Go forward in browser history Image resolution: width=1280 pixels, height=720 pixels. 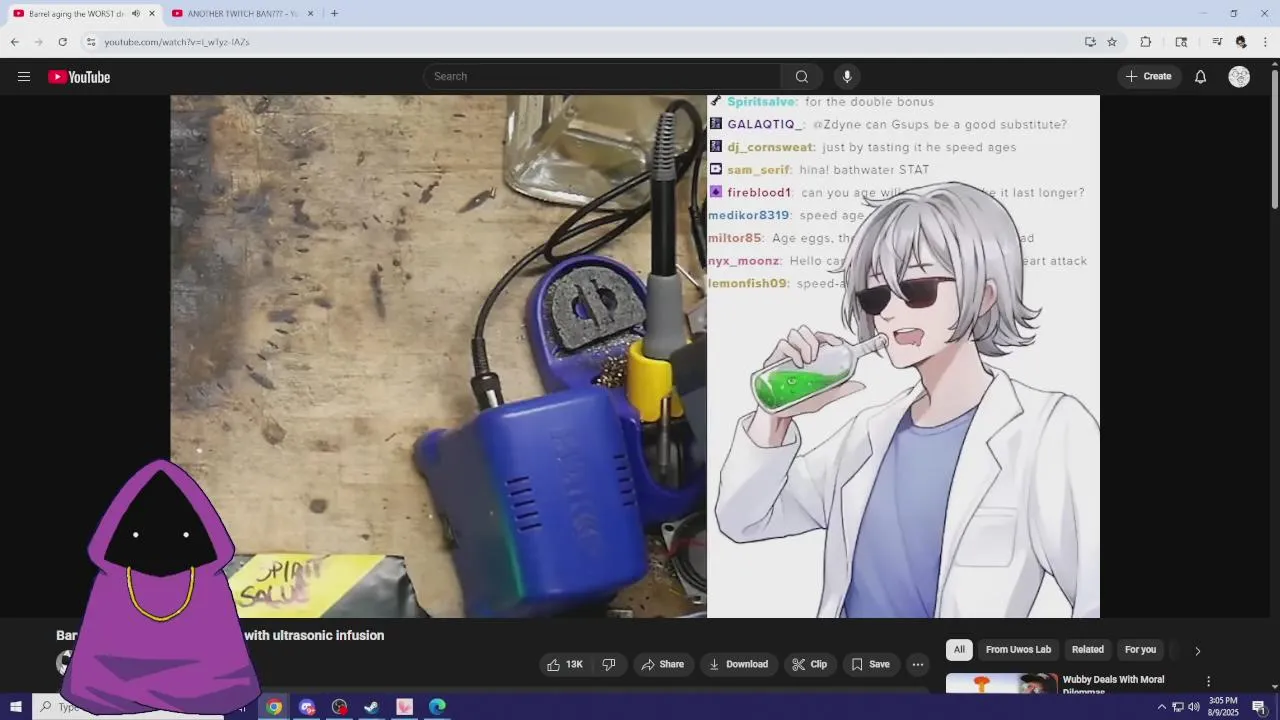(x=39, y=42)
